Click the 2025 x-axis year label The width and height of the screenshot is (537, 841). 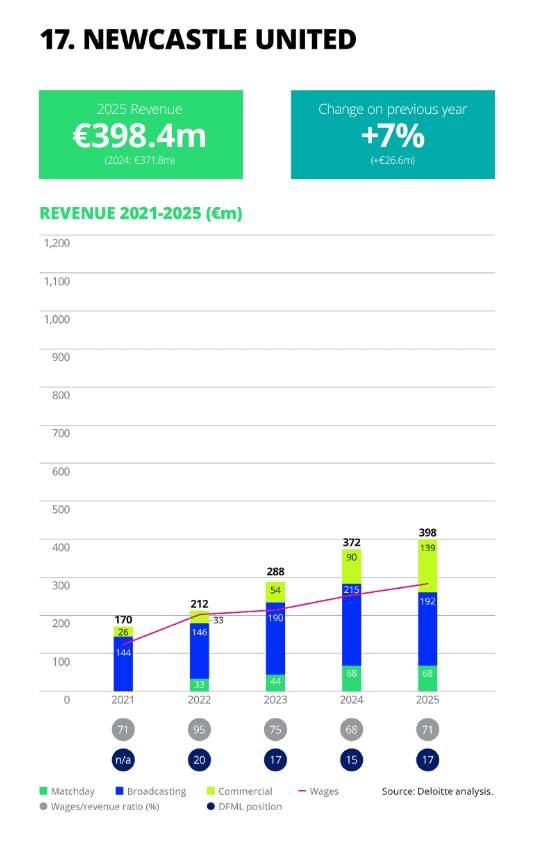[428, 699]
